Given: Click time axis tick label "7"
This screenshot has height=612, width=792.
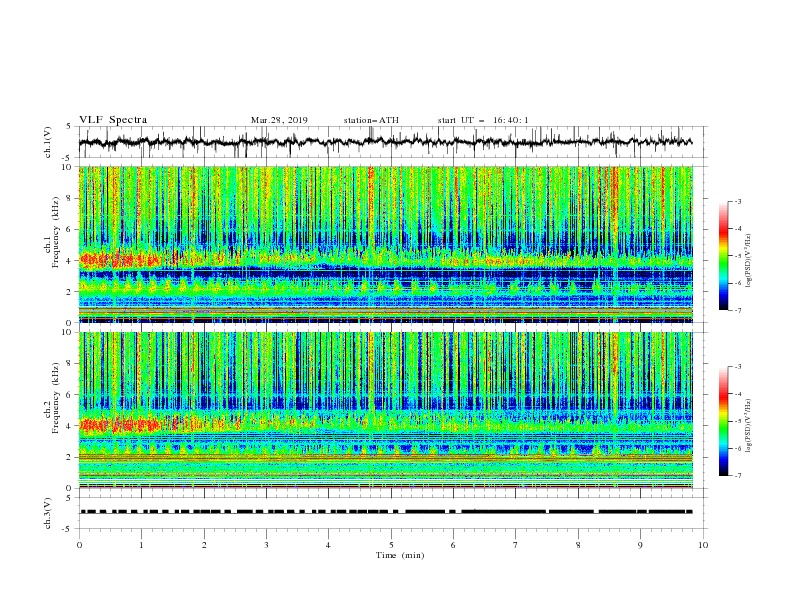Looking at the screenshot, I should coord(516,545).
